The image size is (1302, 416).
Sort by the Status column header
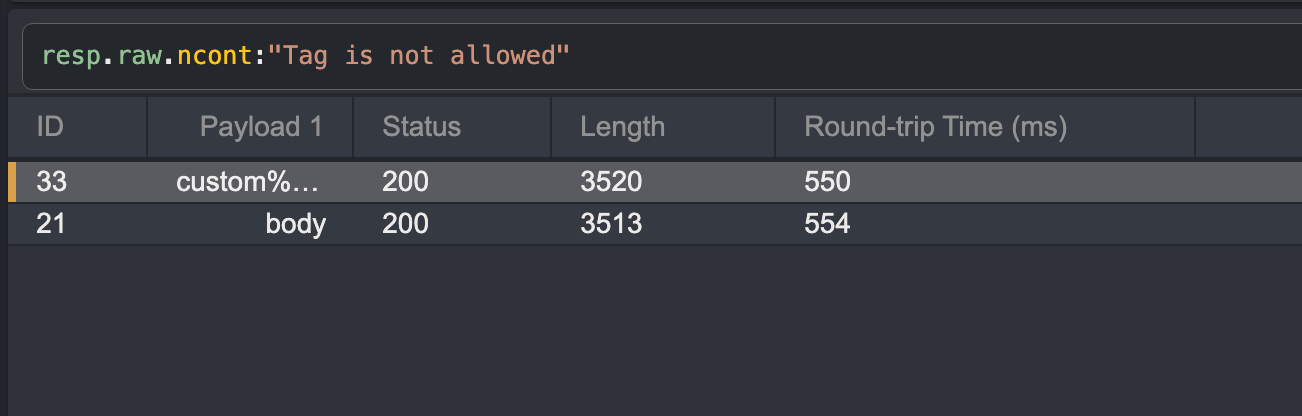click(421, 127)
